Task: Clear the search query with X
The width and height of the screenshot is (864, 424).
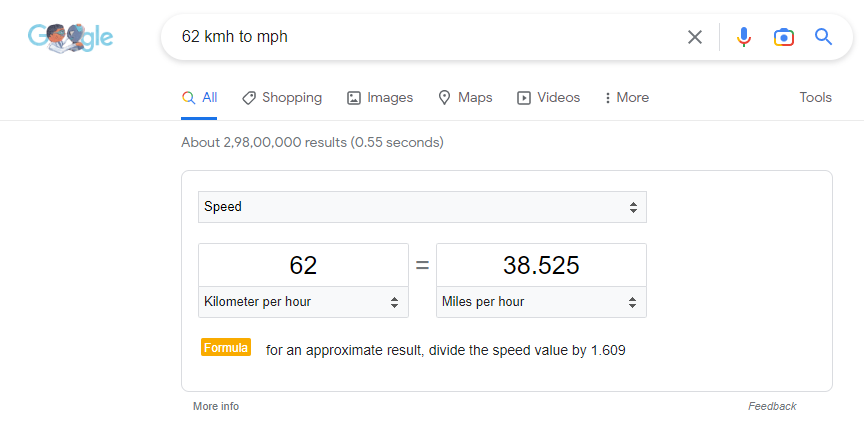Action: (695, 37)
